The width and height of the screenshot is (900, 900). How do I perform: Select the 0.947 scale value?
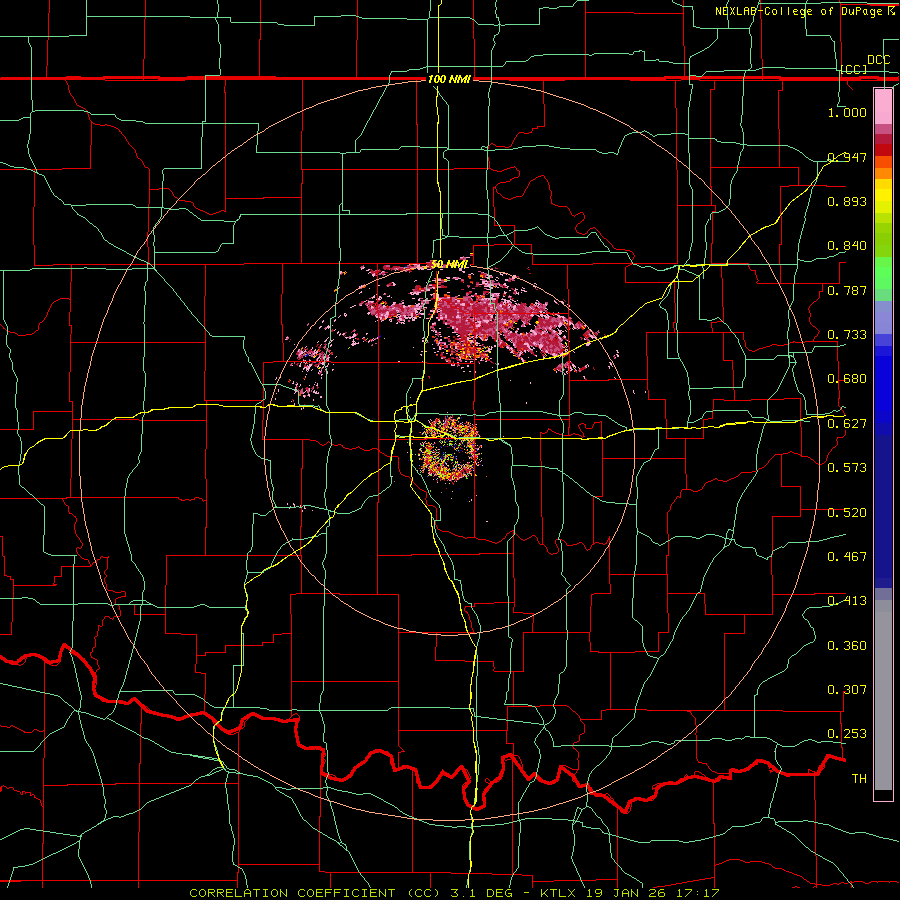tap(847, 157)
